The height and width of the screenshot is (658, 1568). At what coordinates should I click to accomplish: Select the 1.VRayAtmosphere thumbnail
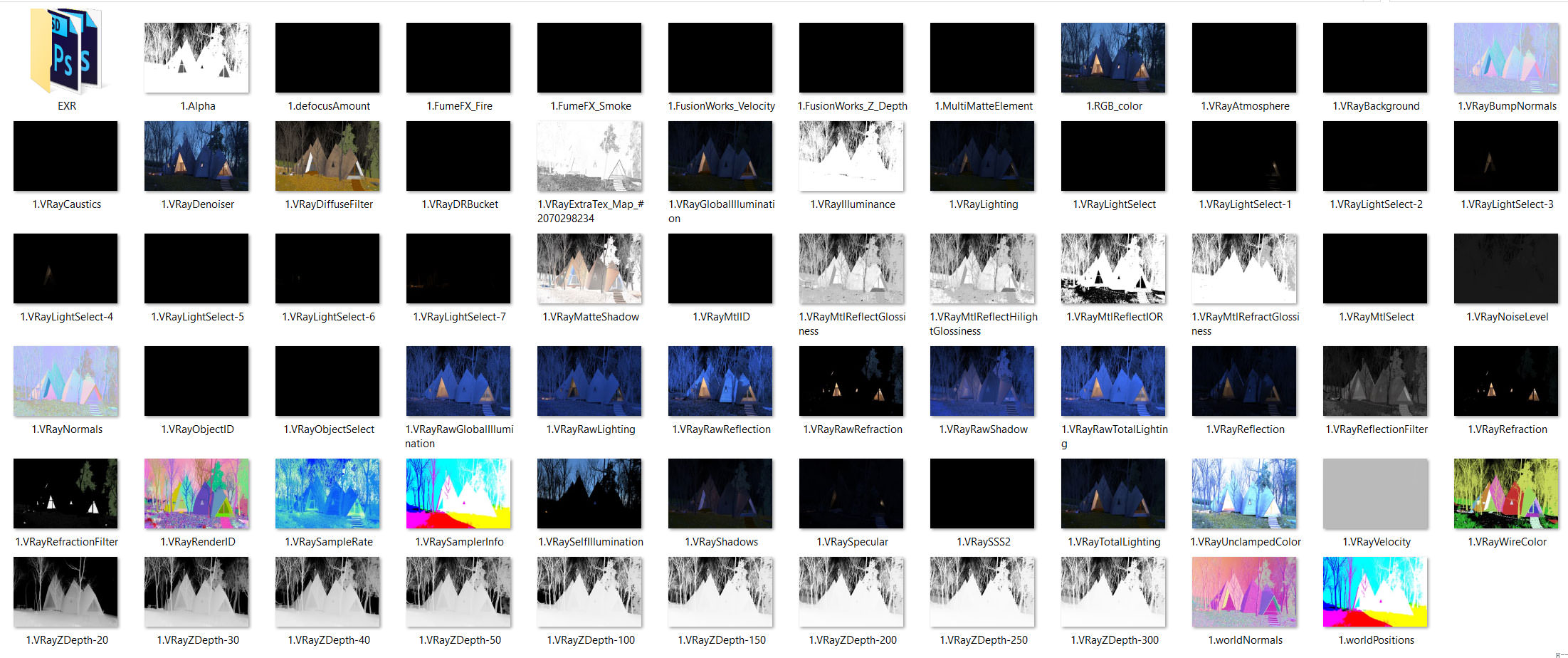(x=1244, y=58)
